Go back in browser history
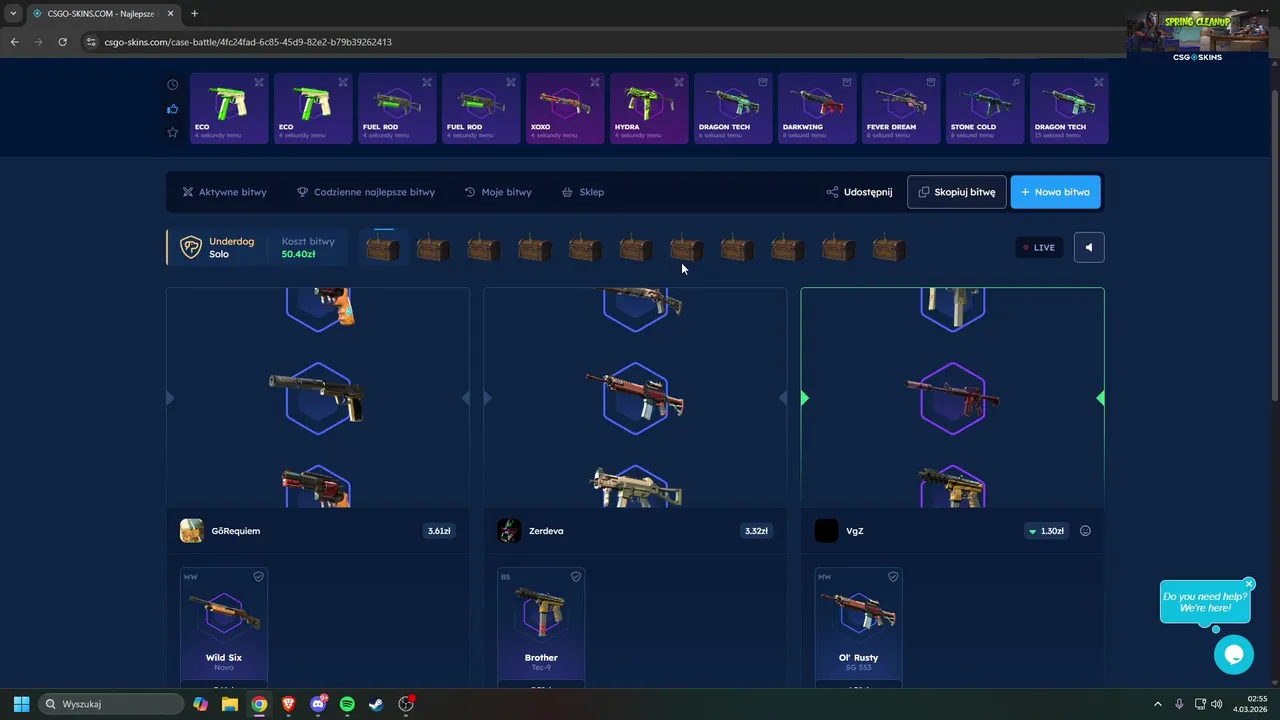 pyautogui.click(x=14, y=42)
